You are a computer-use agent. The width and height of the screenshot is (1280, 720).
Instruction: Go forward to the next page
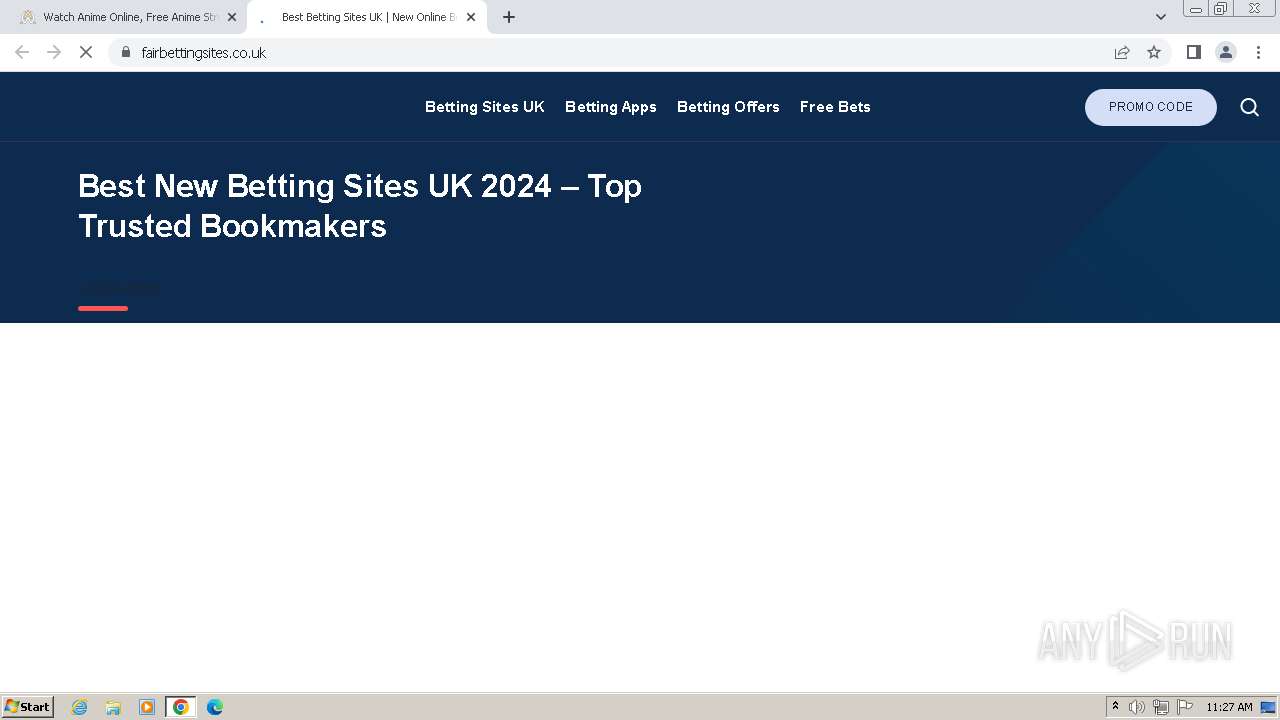[54, 52]
